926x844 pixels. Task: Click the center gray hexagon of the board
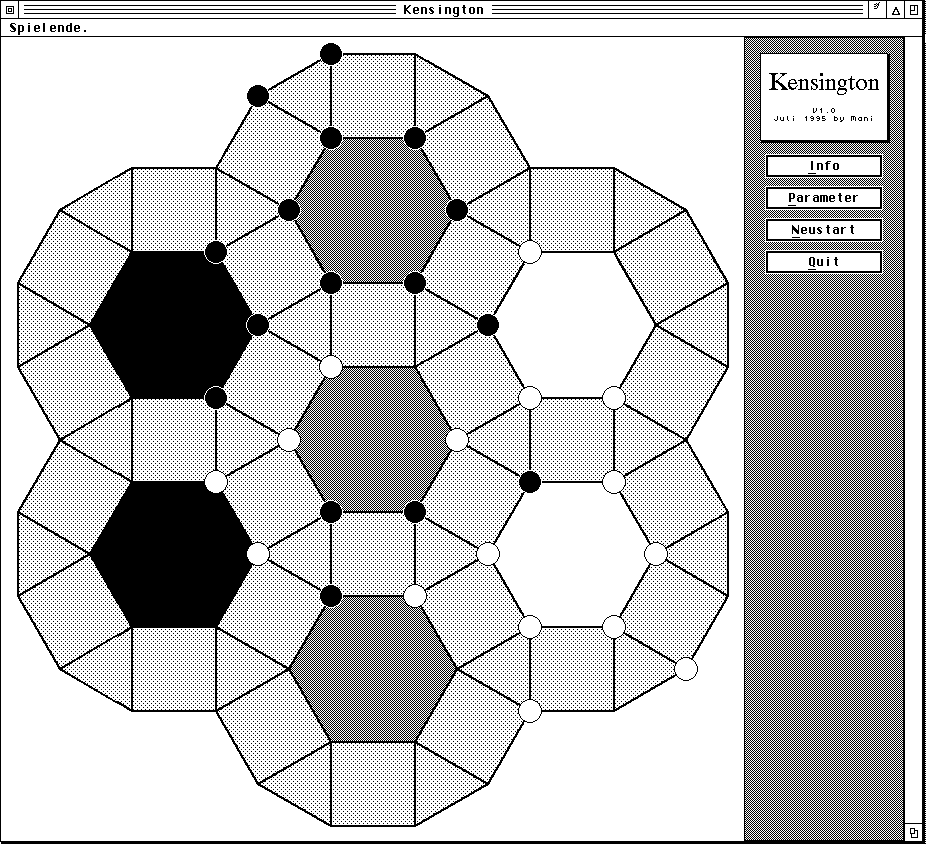[373, 439]
